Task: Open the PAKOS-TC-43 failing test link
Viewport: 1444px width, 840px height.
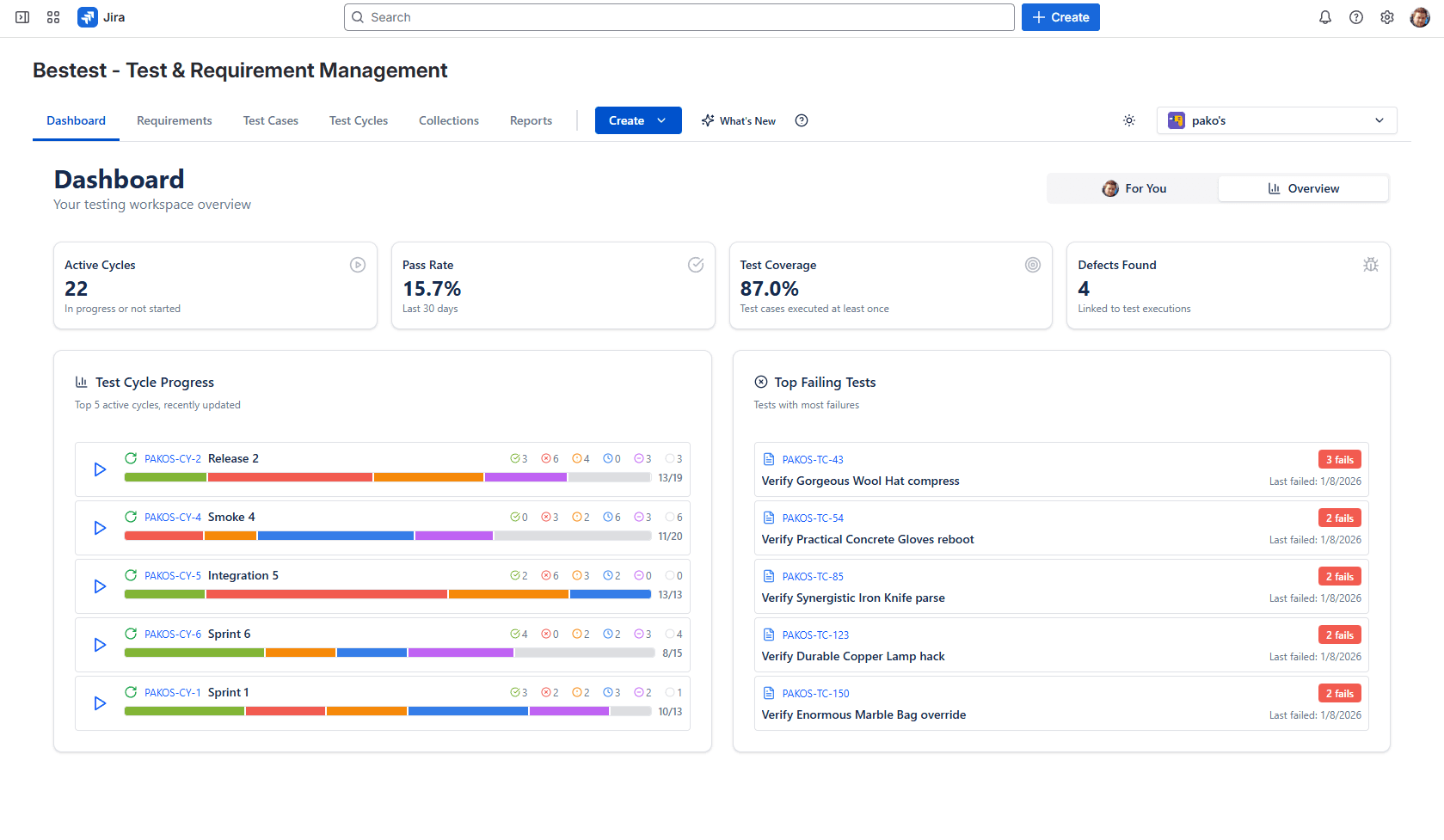Action: click(813, 459)
